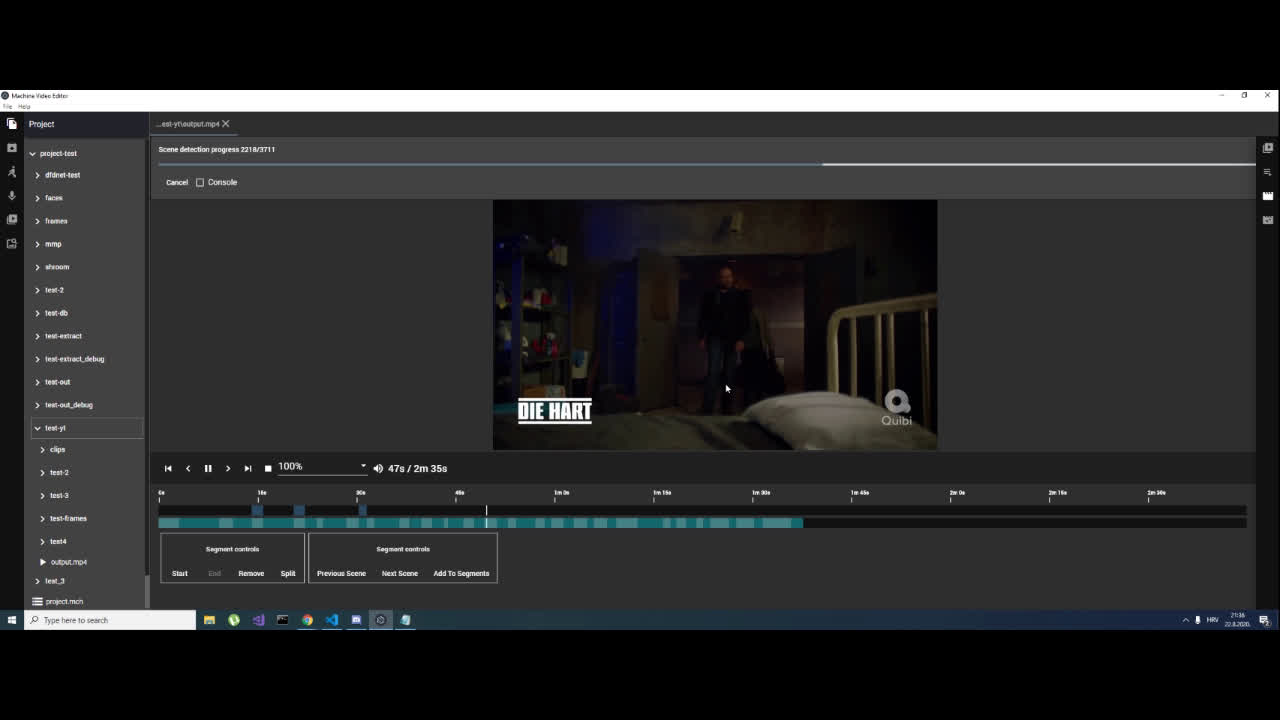This screenshot has height=720, width=1280.
Task: Select the frames panel icon on right sidebar
Action: [x=1267, y=195]
